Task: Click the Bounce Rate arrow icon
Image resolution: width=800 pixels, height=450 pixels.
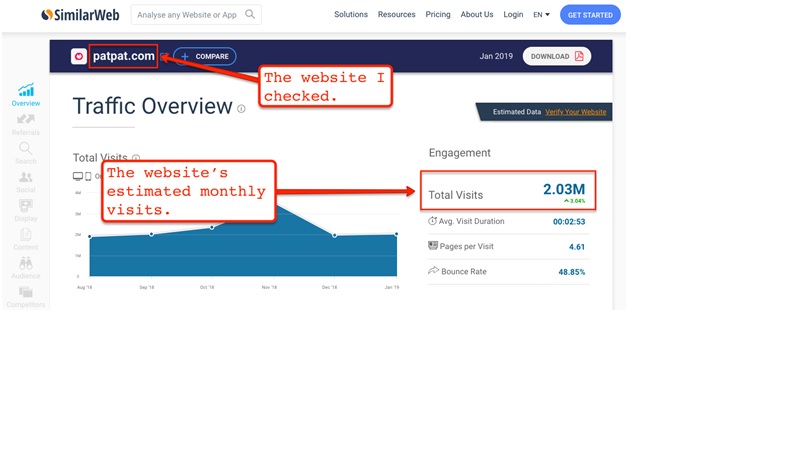Action: click(x=433, y=270)
